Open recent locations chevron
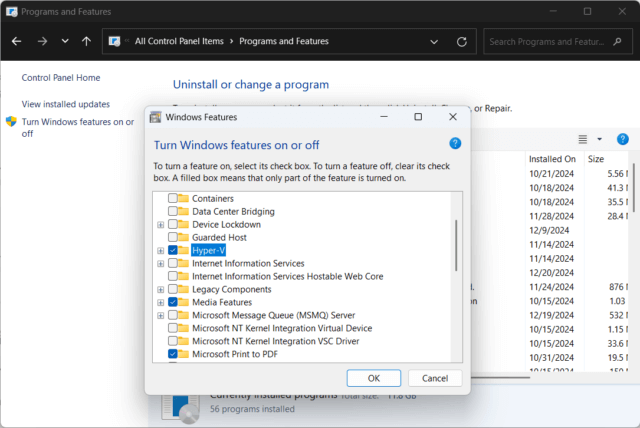 point(65,41)
